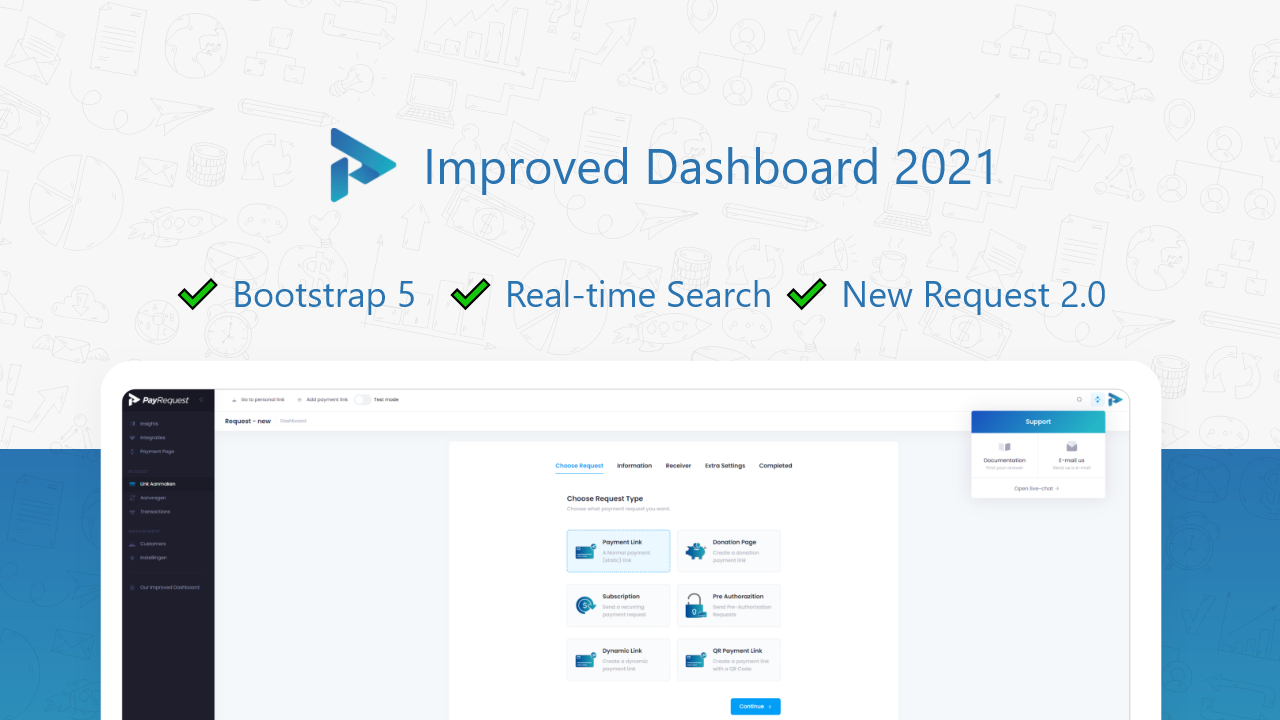Click the support icon button in the header
Image resolution: width=1280 pixels, height=720 pixels.
1097,400
